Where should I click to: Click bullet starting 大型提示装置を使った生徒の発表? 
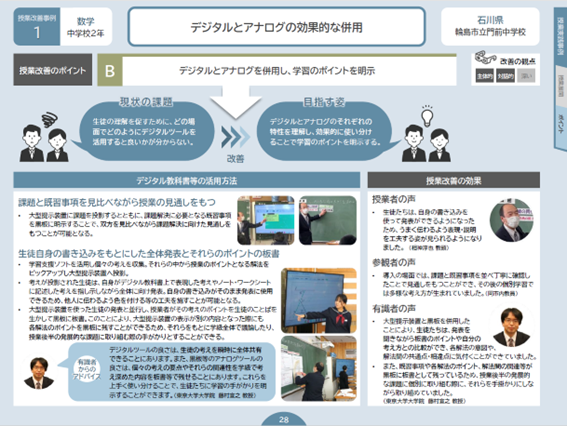pyautogui.click(x=152, y=323)
